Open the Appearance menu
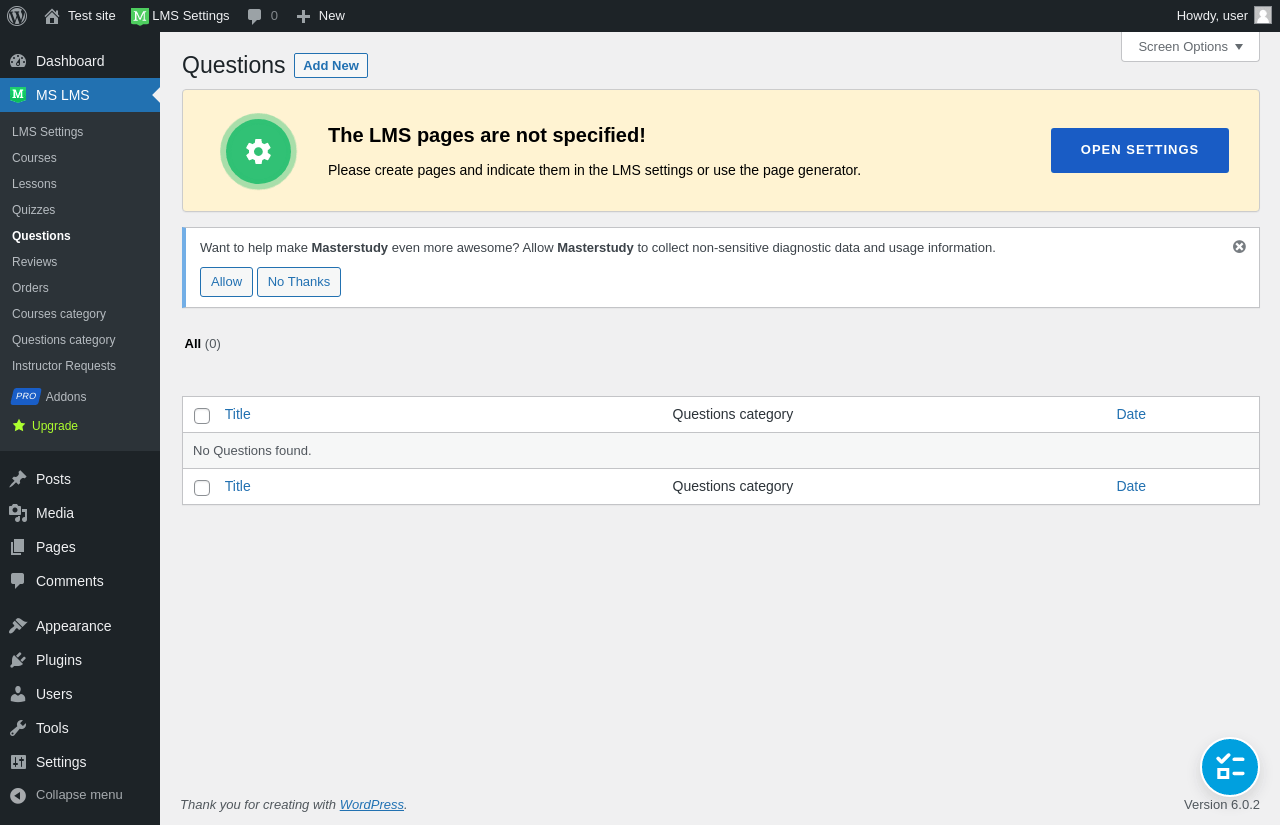Image resolution: width=1280 pixels, height=825 pixels. tap(73, 626)
